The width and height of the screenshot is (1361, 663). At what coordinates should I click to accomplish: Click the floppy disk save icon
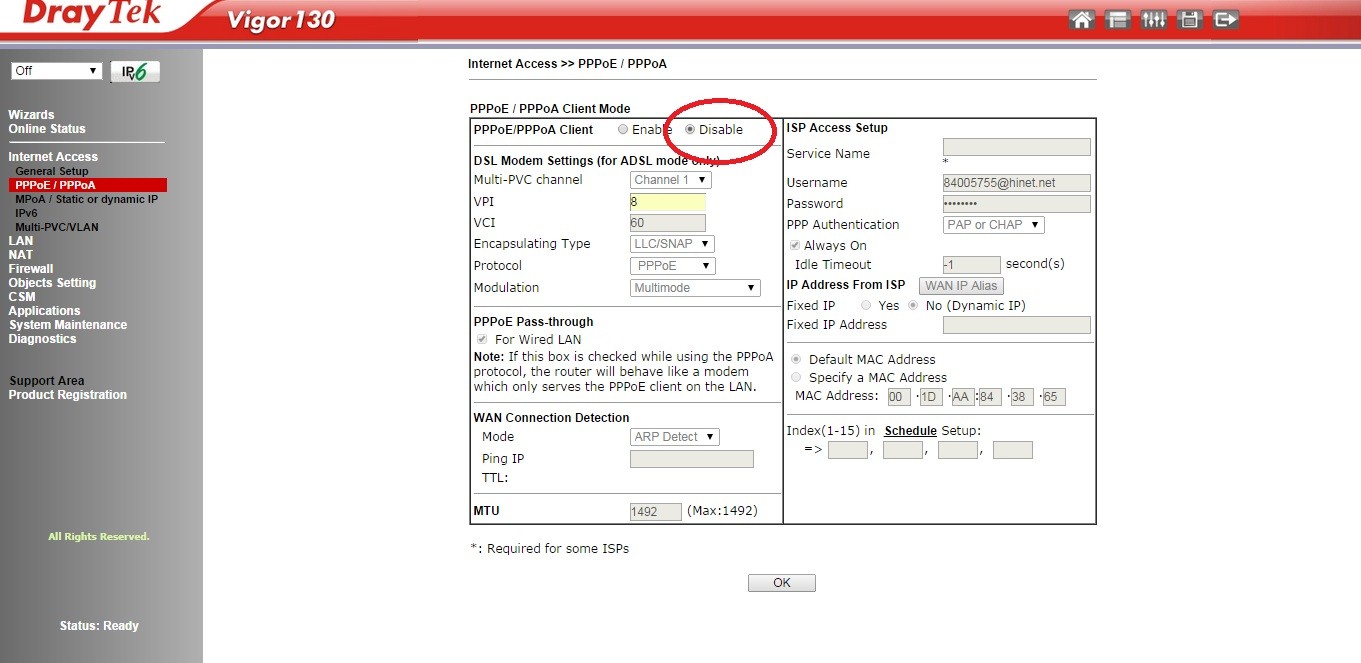(1189, 20)
